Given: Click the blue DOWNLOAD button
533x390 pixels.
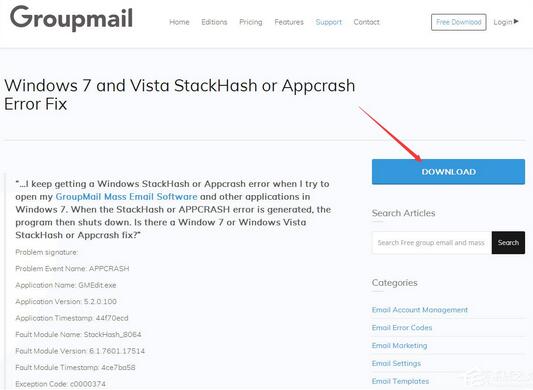Looking at the screenshot, I should pos(448,172).
